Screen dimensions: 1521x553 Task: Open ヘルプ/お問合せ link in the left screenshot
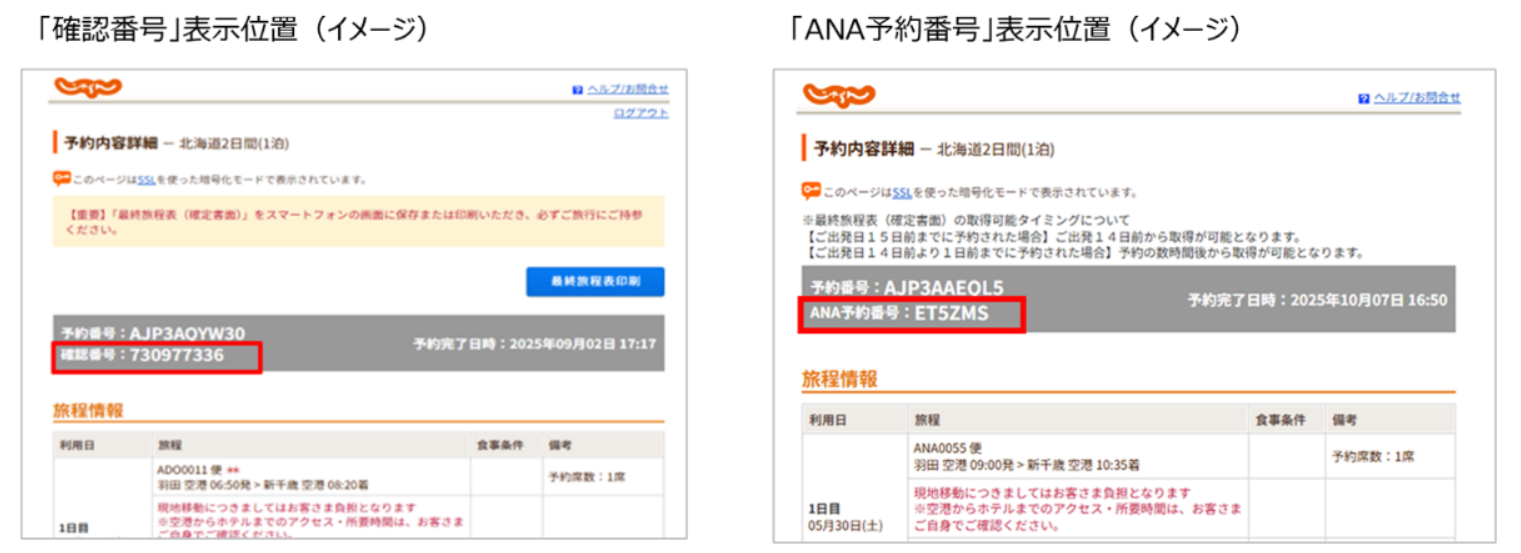pos(628,90)
